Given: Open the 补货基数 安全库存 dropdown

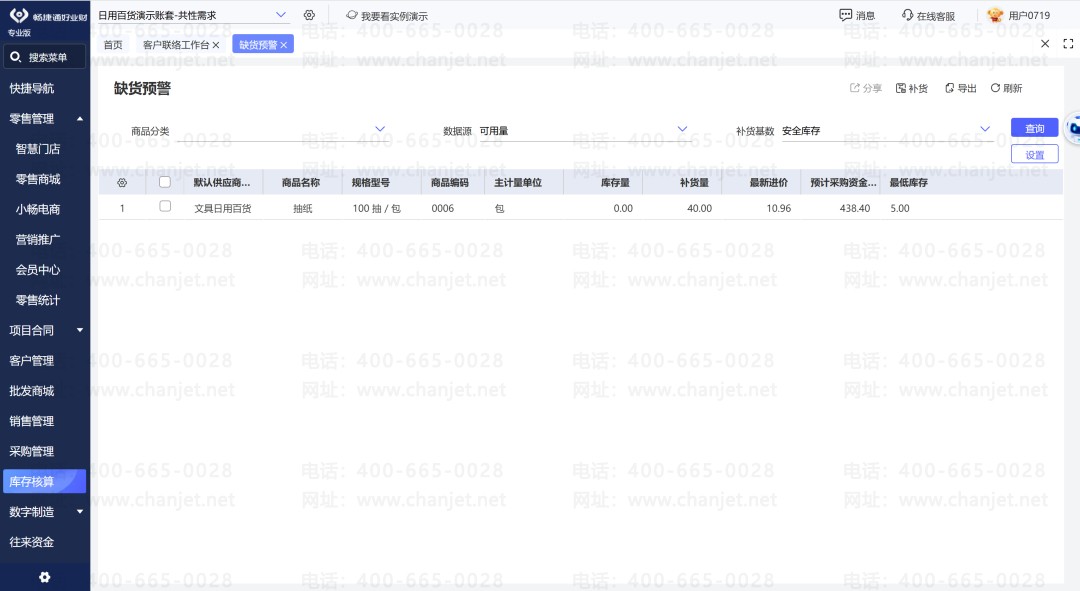Looking at the screenshot, I should 985,129.
